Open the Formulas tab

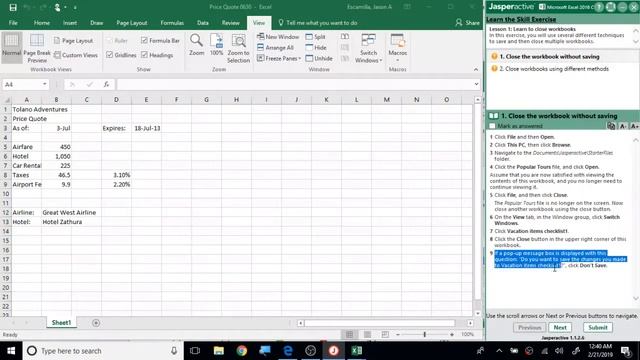[172, 23]
